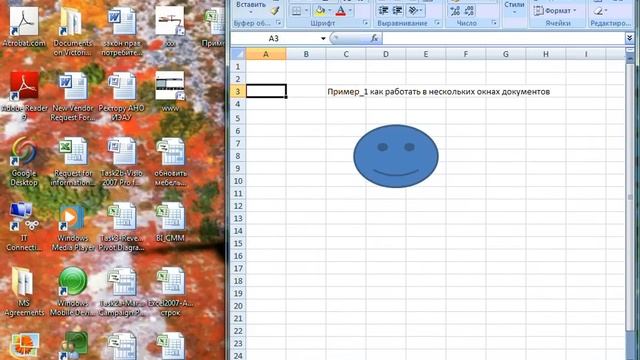The width and height of the screenshot is (640, 360).
Task: Select row 12 header
Action: (x=238, y=206)
